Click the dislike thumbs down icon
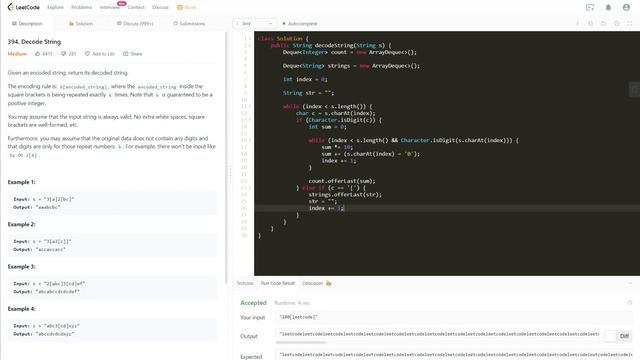Viewport: 640px width, 360px height. point(63,53)
